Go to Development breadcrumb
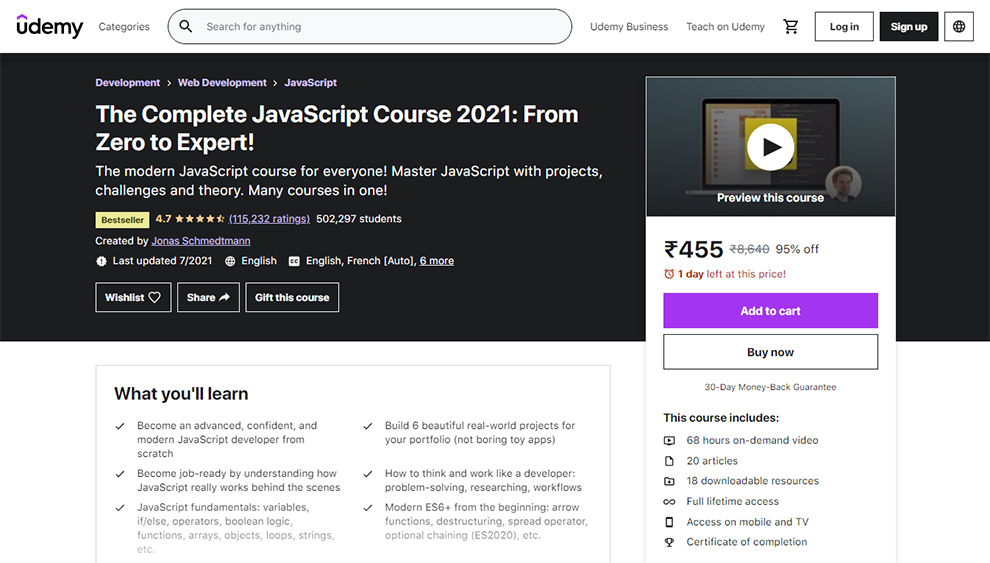The image size is (990, 563). pyautogui.click(x=128, y=83)
